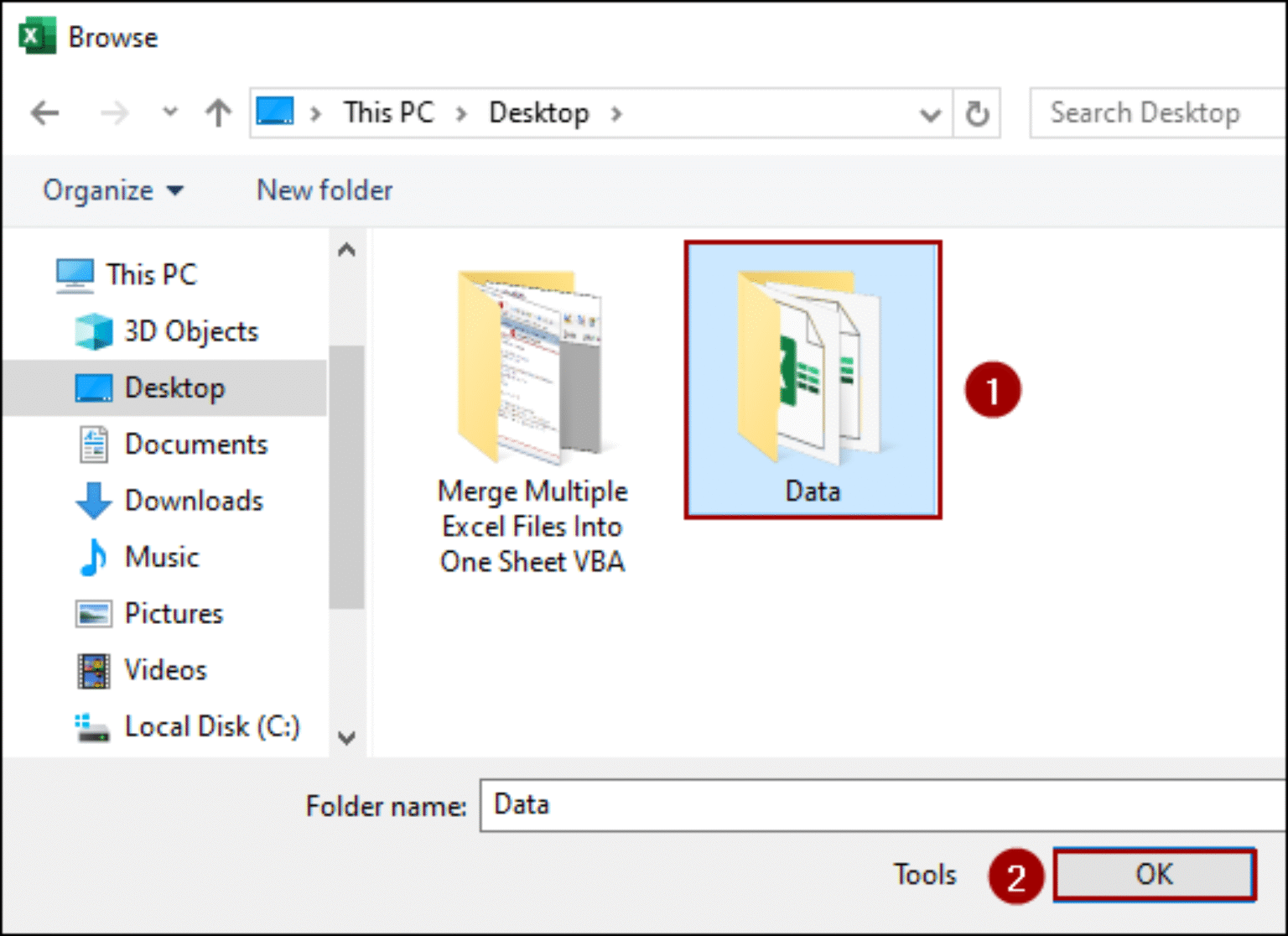Select the Videos icon in sidebar
Screen dimensions: 1288x936
(92, 669)
